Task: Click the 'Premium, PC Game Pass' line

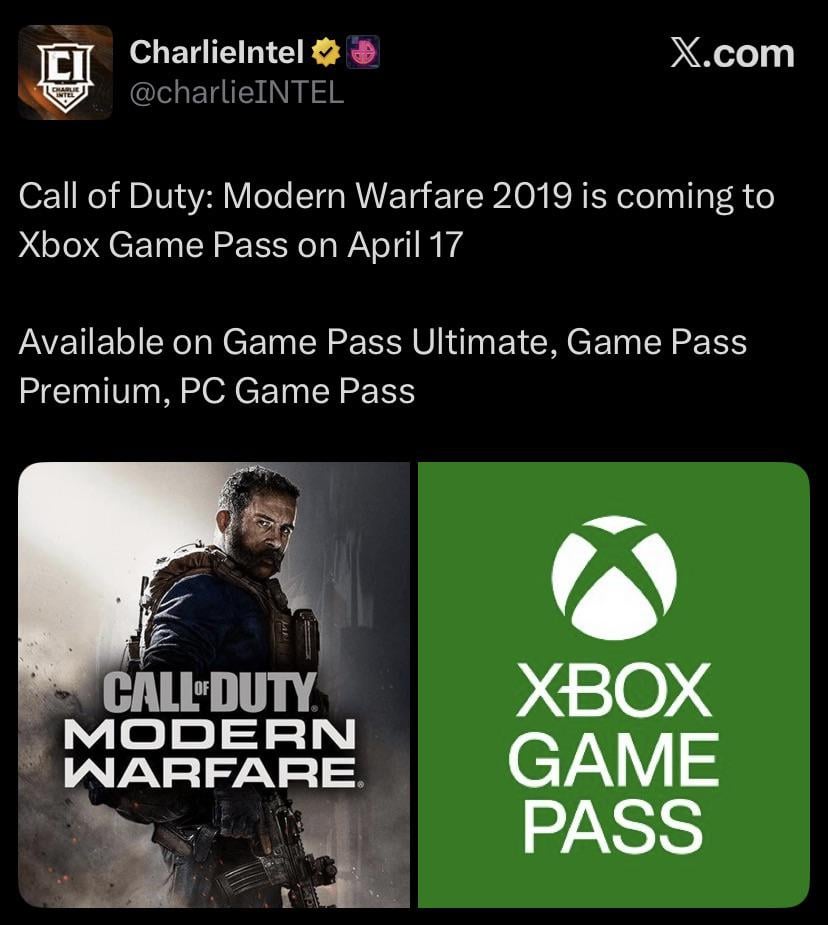Action: pos(217,391)
